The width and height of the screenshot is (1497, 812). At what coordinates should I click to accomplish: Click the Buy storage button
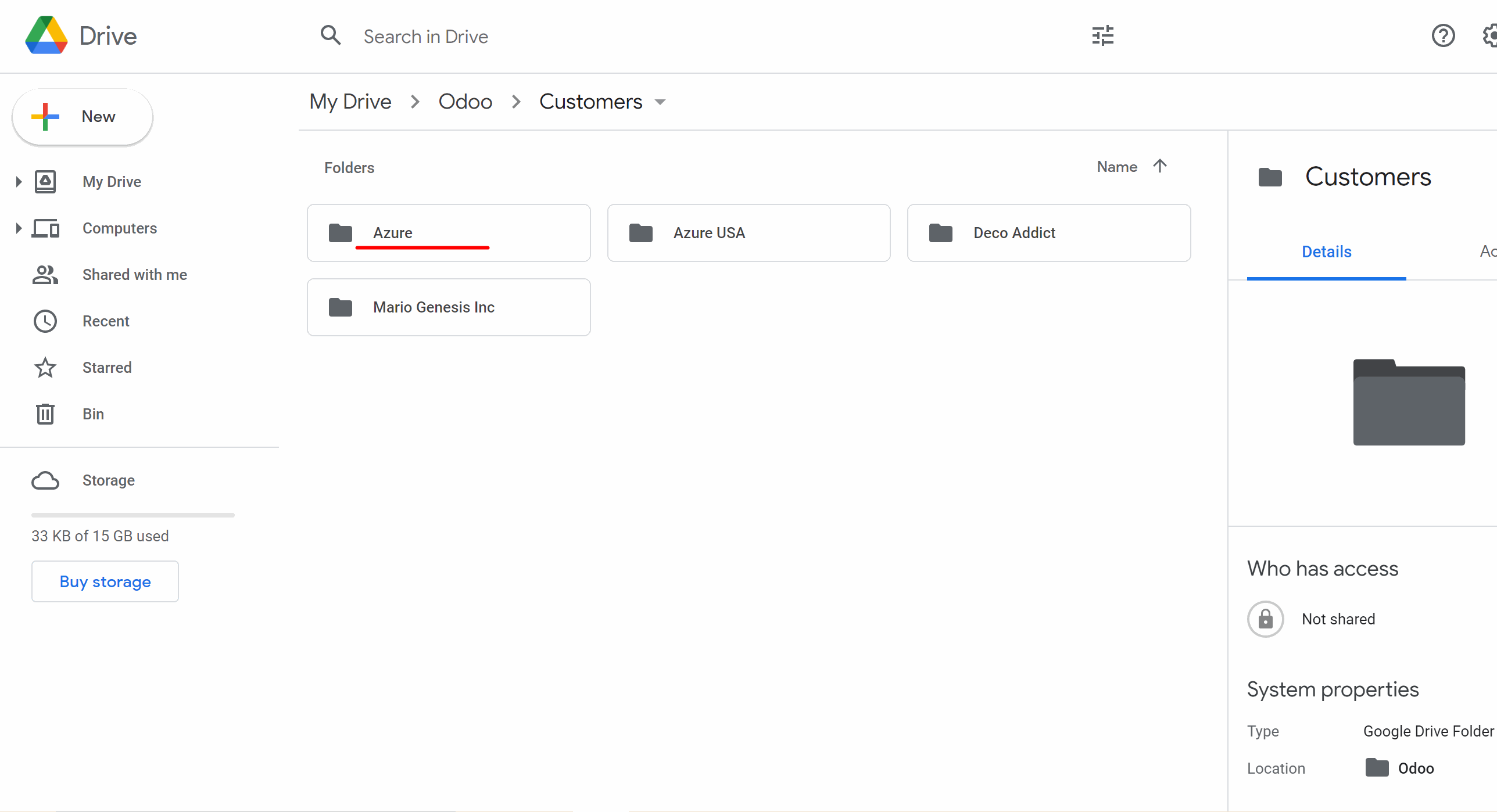(x=105, y=581)
